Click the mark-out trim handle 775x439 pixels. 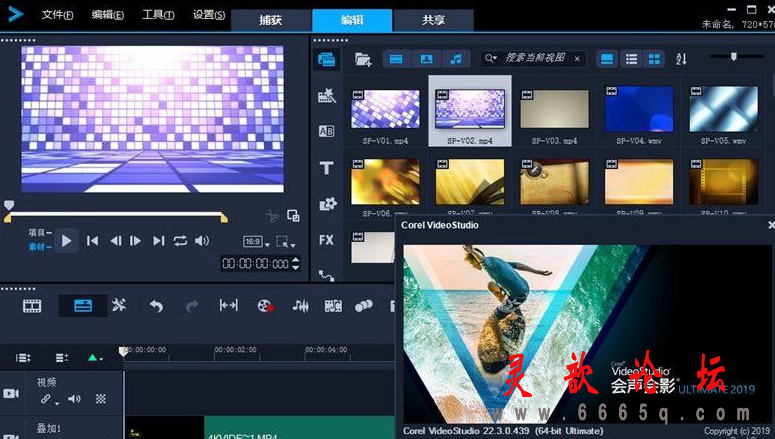click(x=224, y=218)
